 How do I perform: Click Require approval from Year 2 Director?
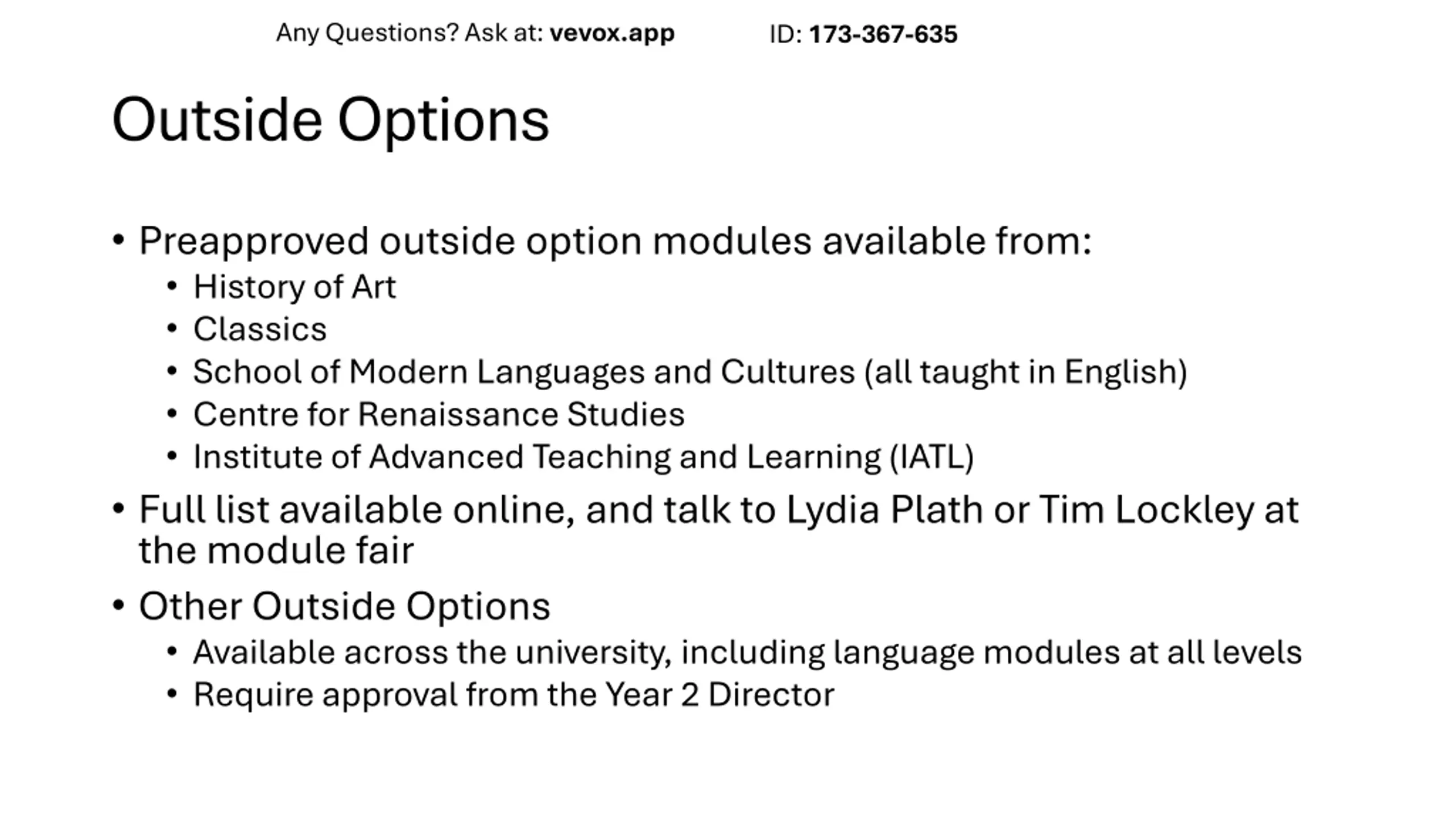[x=514, y=695]
